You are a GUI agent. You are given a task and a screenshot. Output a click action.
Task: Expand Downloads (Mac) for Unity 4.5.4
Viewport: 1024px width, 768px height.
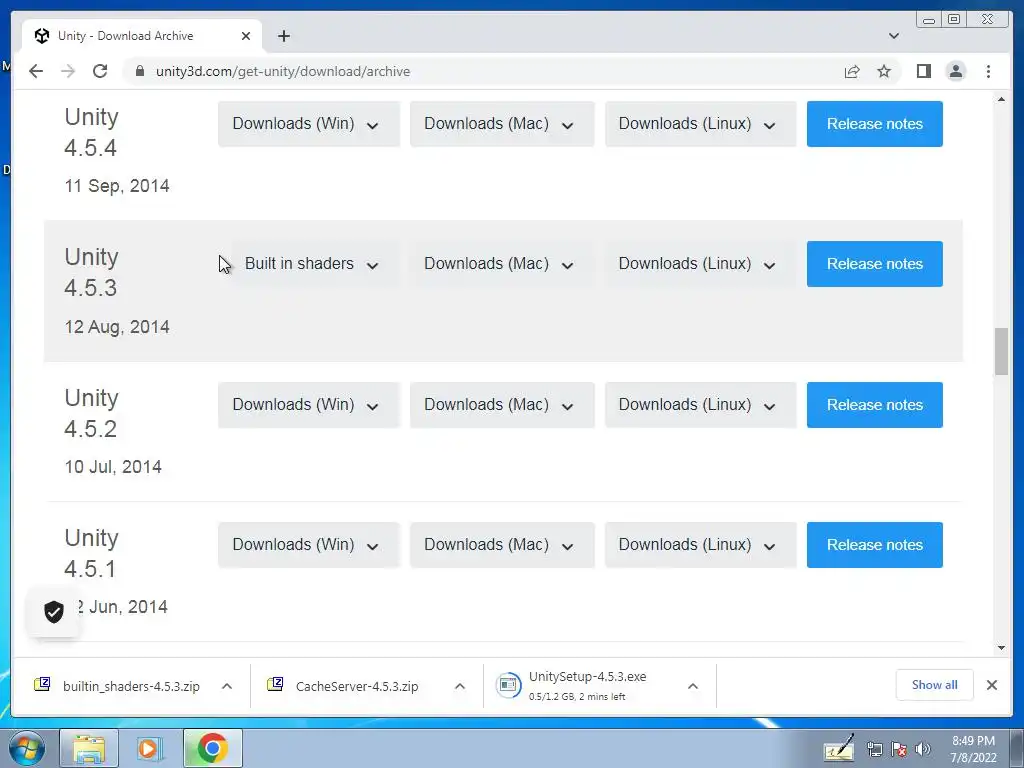click(502, 123)
